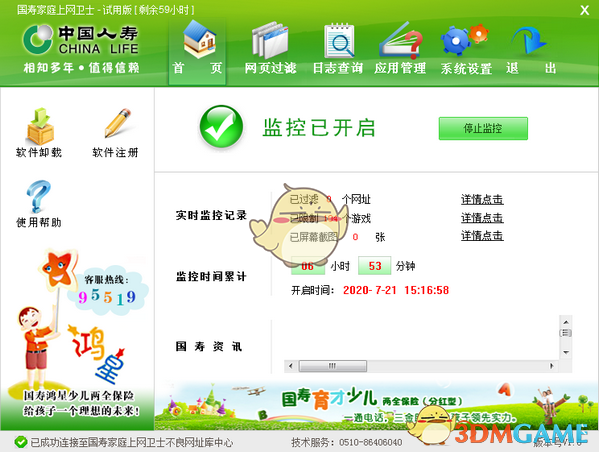
Task: Click the 监控已开启 status text
Action: tap(319, 128)
